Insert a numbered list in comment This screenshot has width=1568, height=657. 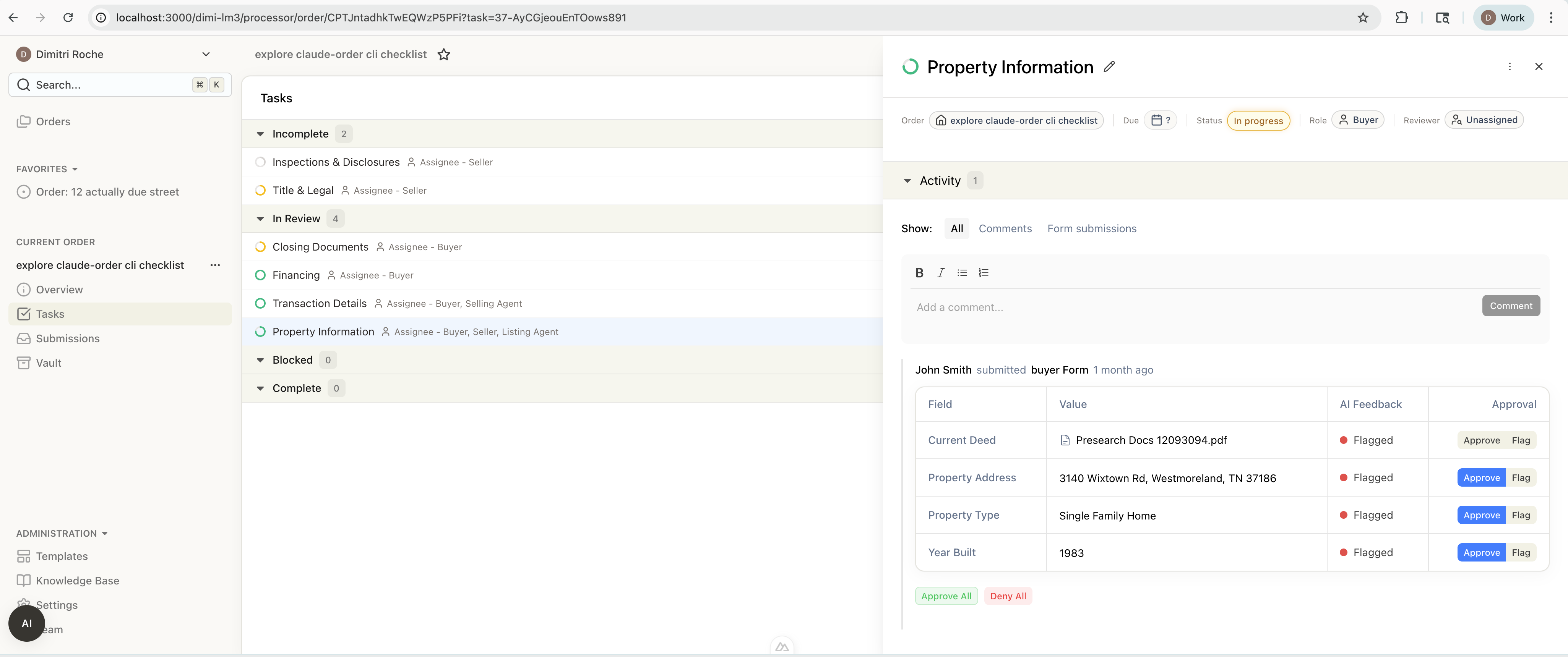(983, 273)
